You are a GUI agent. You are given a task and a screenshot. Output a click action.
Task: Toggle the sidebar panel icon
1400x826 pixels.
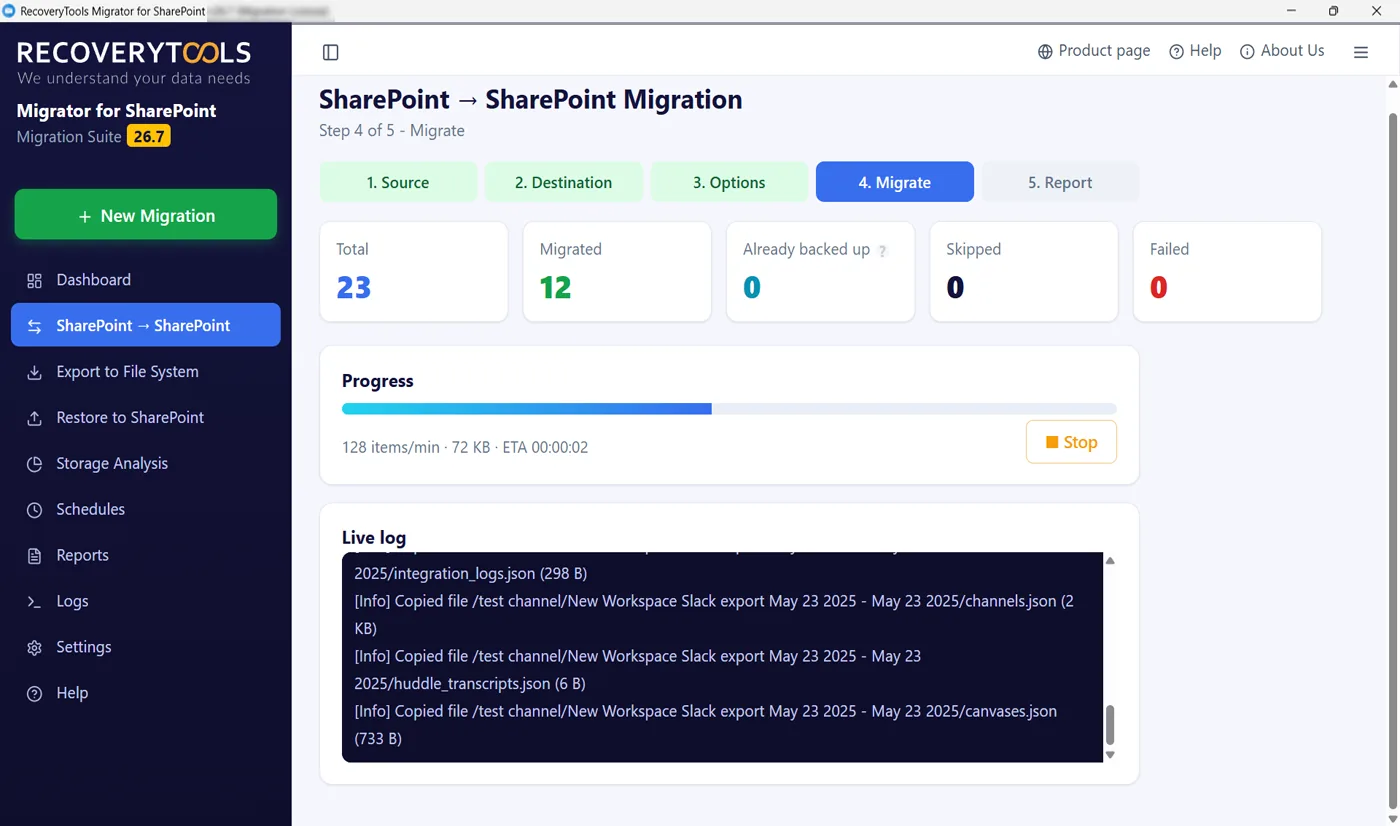click(331, 52)
